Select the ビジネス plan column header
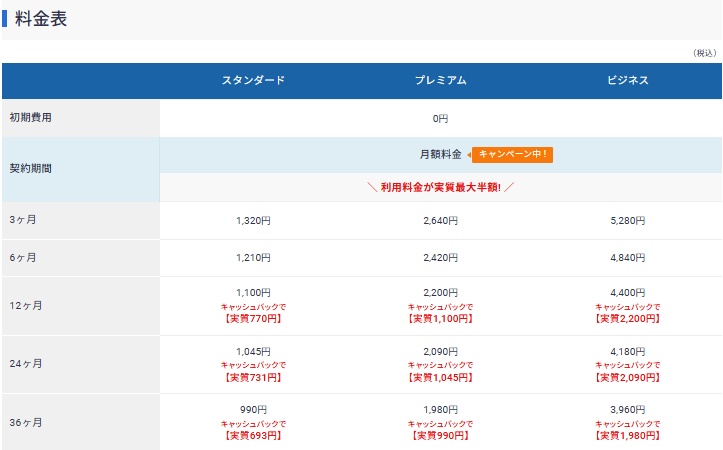Viewport: 723px width, 450px height. click(628, 80)
